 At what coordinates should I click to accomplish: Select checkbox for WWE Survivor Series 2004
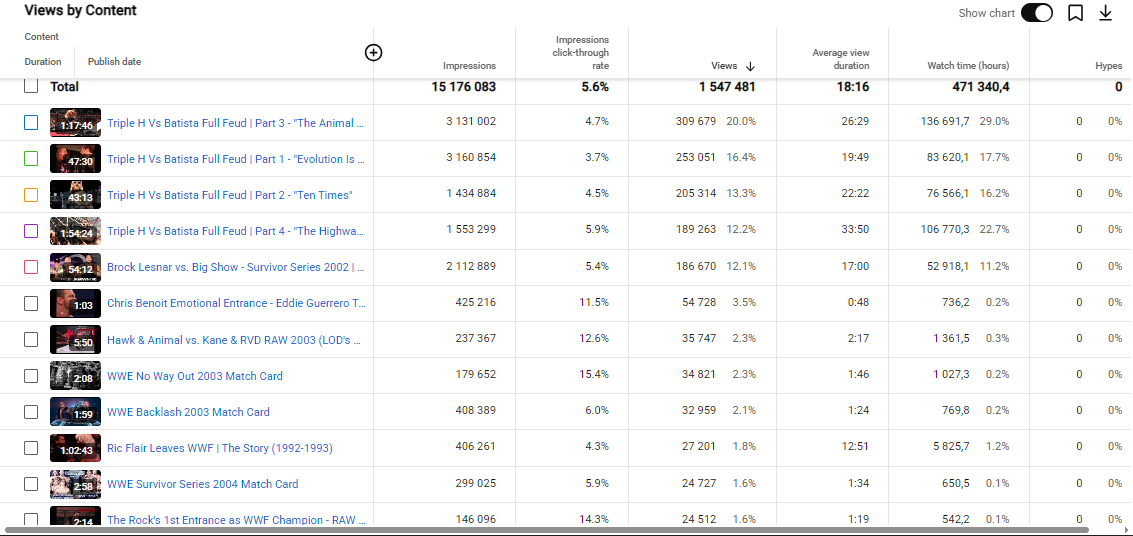click(x=31, y=484)
